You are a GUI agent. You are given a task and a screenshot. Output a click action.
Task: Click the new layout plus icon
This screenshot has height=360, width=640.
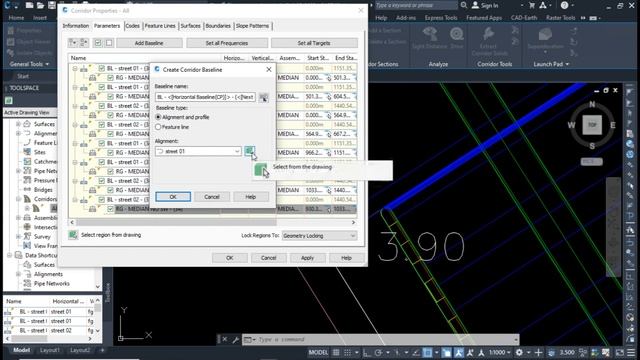click(x=102, y=350)
